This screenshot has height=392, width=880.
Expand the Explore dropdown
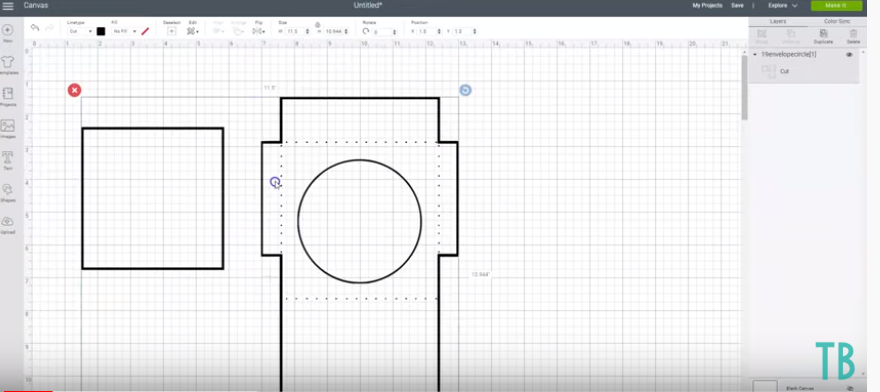(x=783, y=6)
